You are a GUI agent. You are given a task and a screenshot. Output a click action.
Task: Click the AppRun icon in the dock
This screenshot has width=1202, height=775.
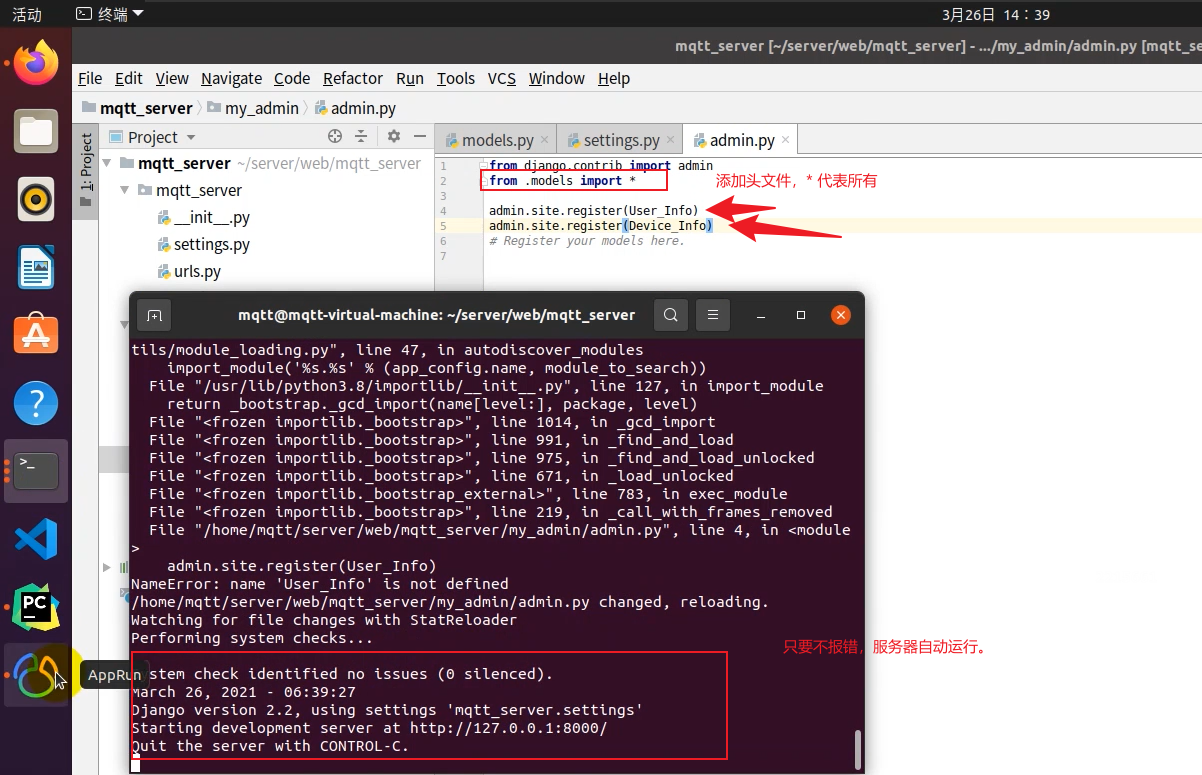coord(36,675)
